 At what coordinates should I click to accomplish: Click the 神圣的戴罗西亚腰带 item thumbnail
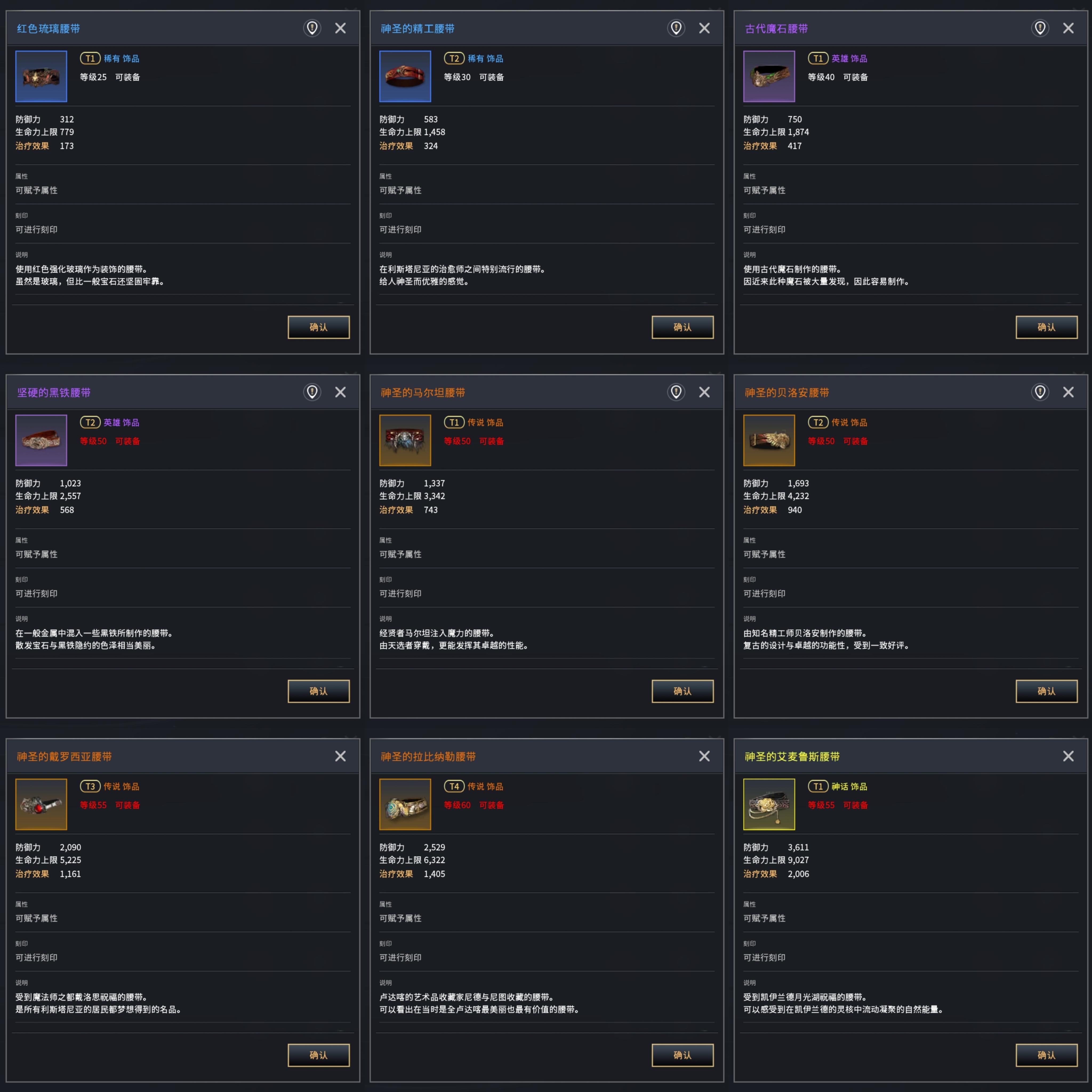tap(41, 804)
